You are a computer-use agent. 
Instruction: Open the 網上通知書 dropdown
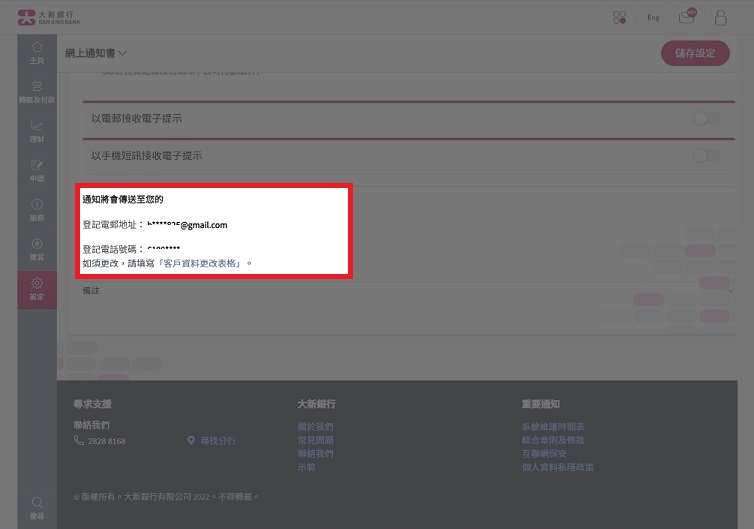[x=97, y=53]
